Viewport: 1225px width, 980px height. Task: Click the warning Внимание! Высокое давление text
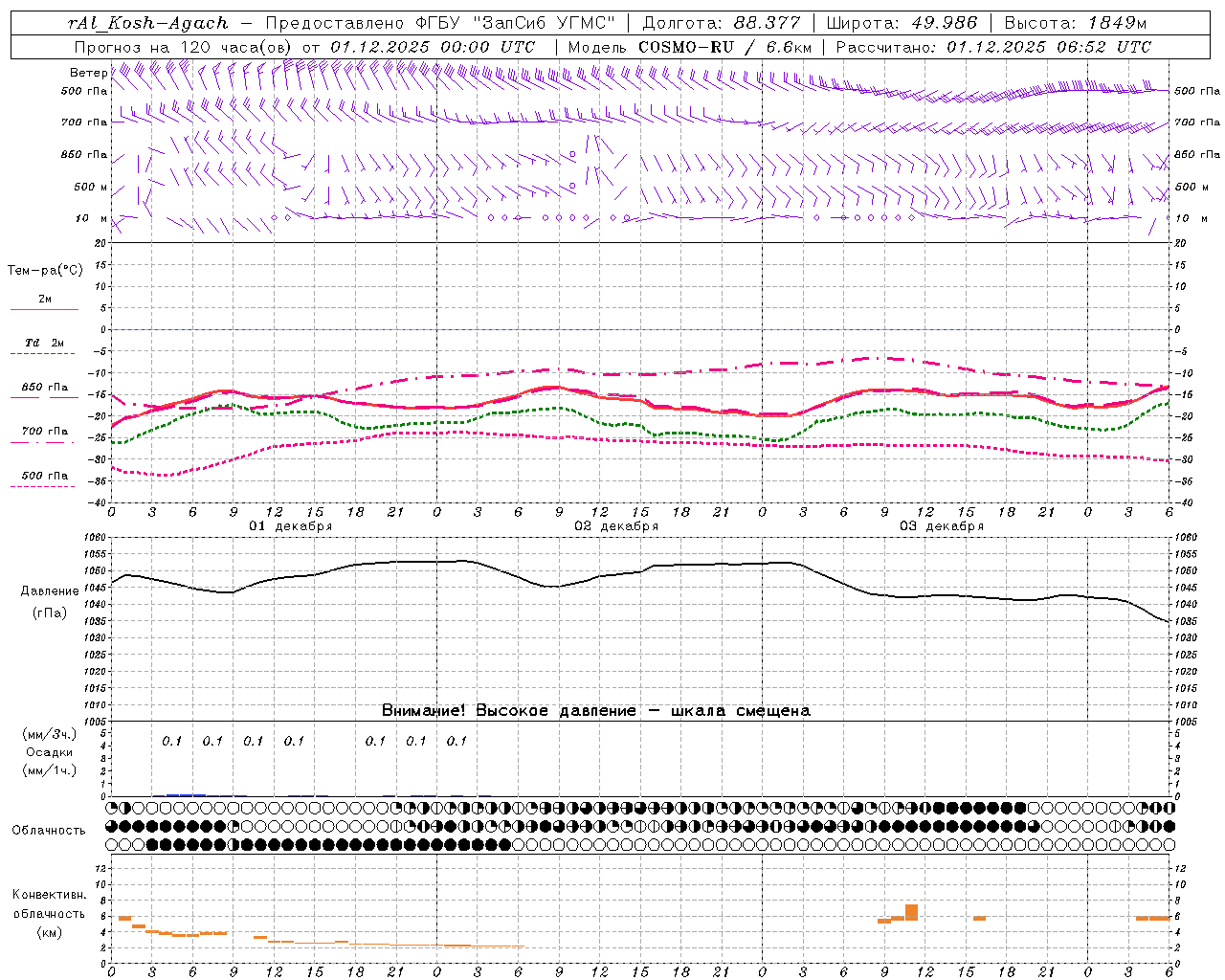point(595,711)
